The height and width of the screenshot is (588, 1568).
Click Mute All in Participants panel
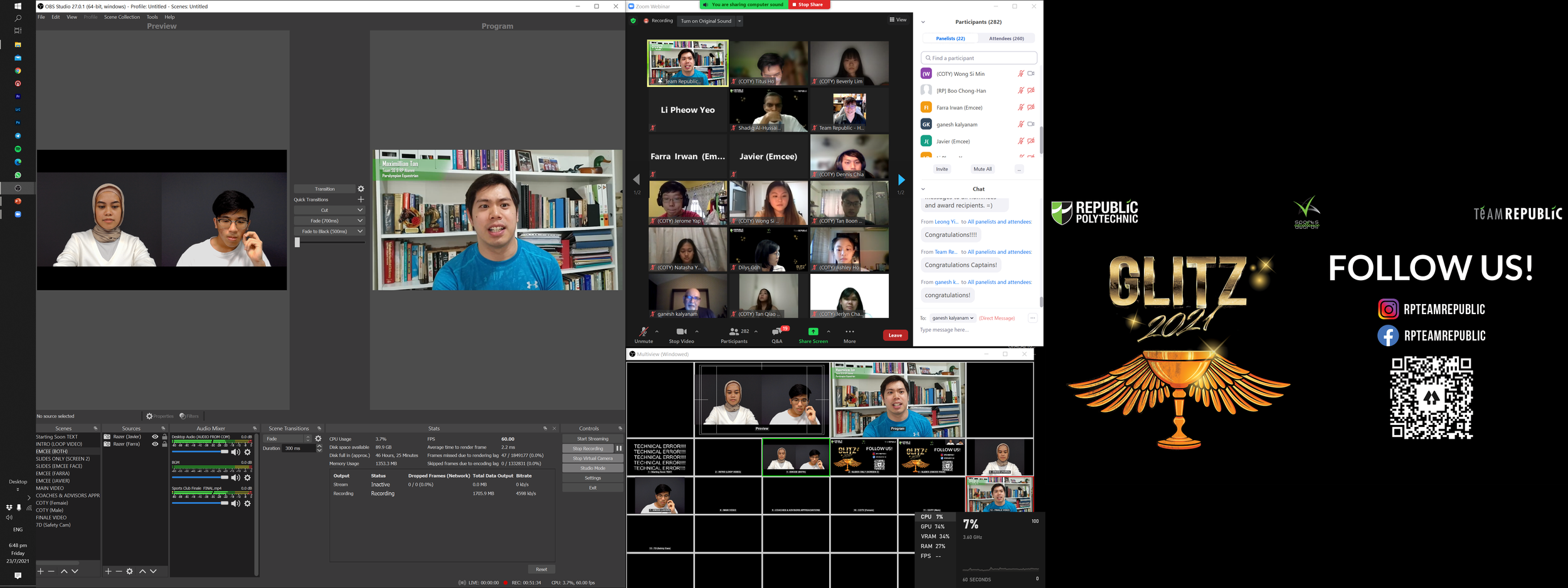coord(982,169)
